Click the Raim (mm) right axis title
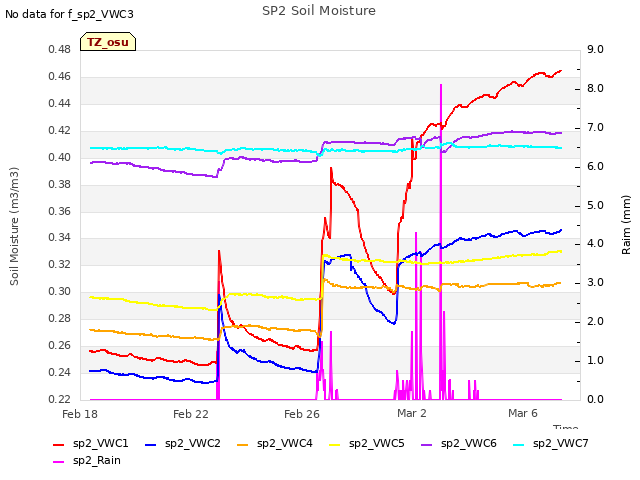The image size is (640, 480). pyautogui.click(x=626, y=225)
